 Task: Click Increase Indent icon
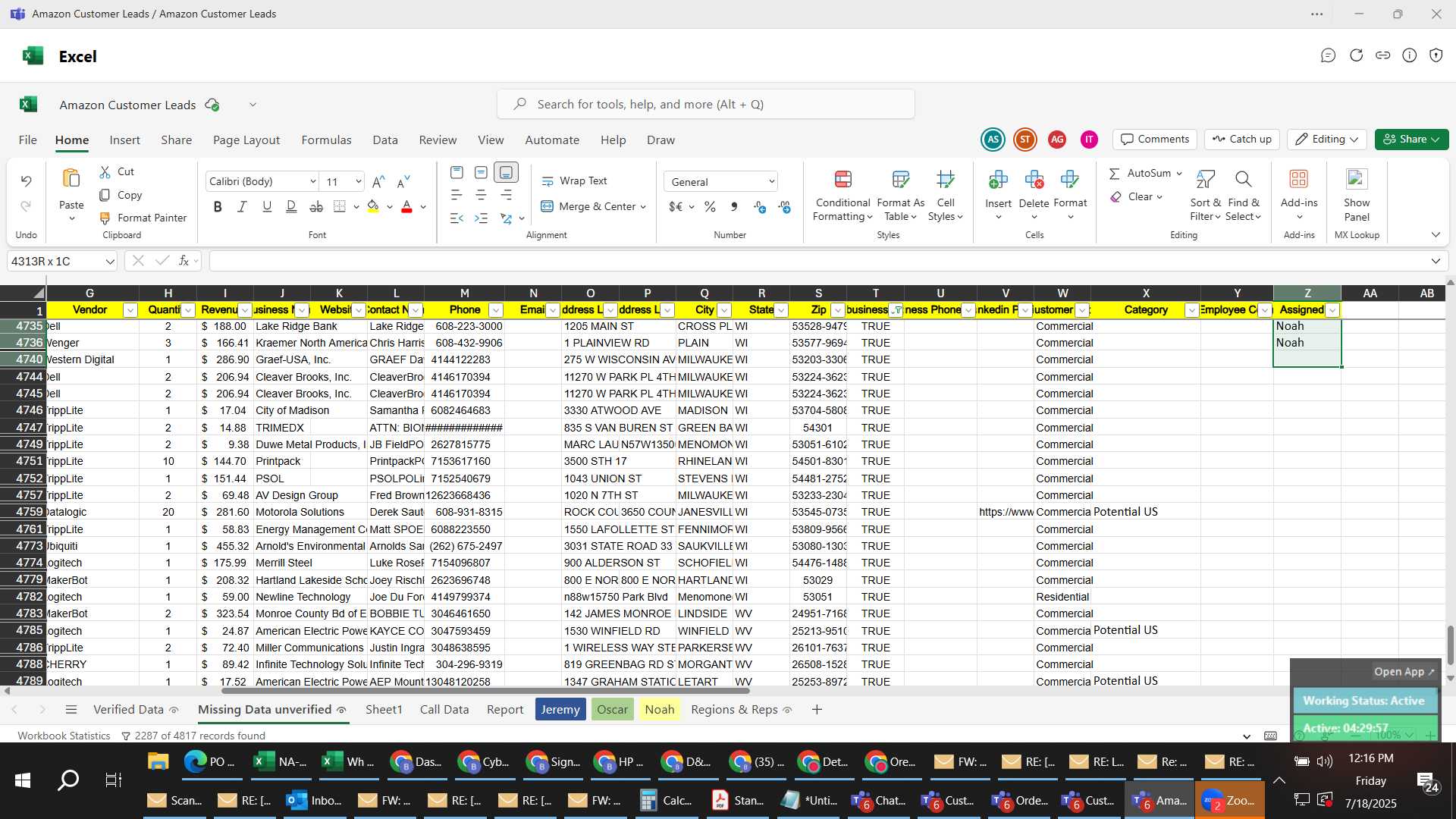[481, 218]
